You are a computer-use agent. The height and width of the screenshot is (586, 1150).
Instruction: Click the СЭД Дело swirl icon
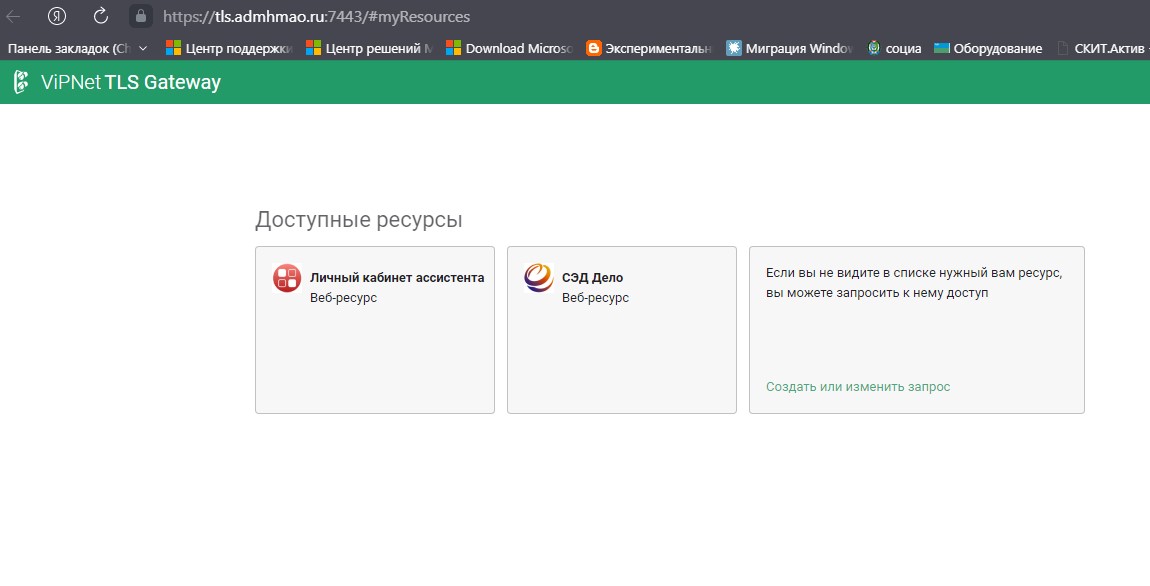539,279
